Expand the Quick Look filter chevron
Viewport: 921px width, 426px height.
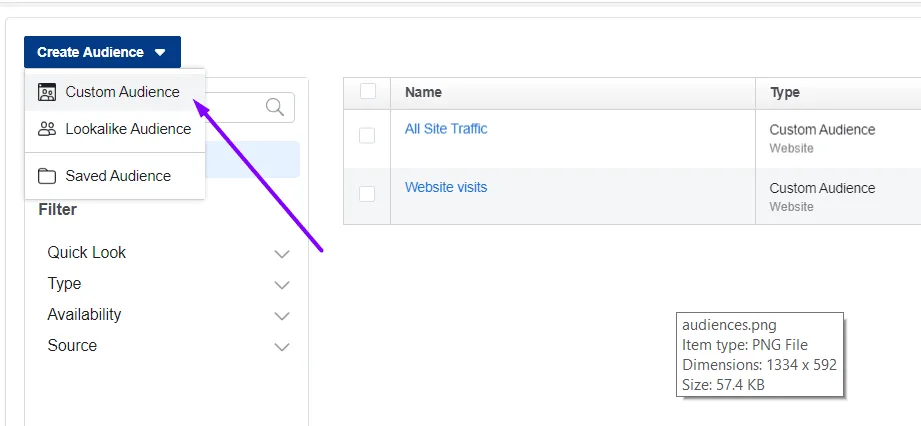[x=282, y=254]
